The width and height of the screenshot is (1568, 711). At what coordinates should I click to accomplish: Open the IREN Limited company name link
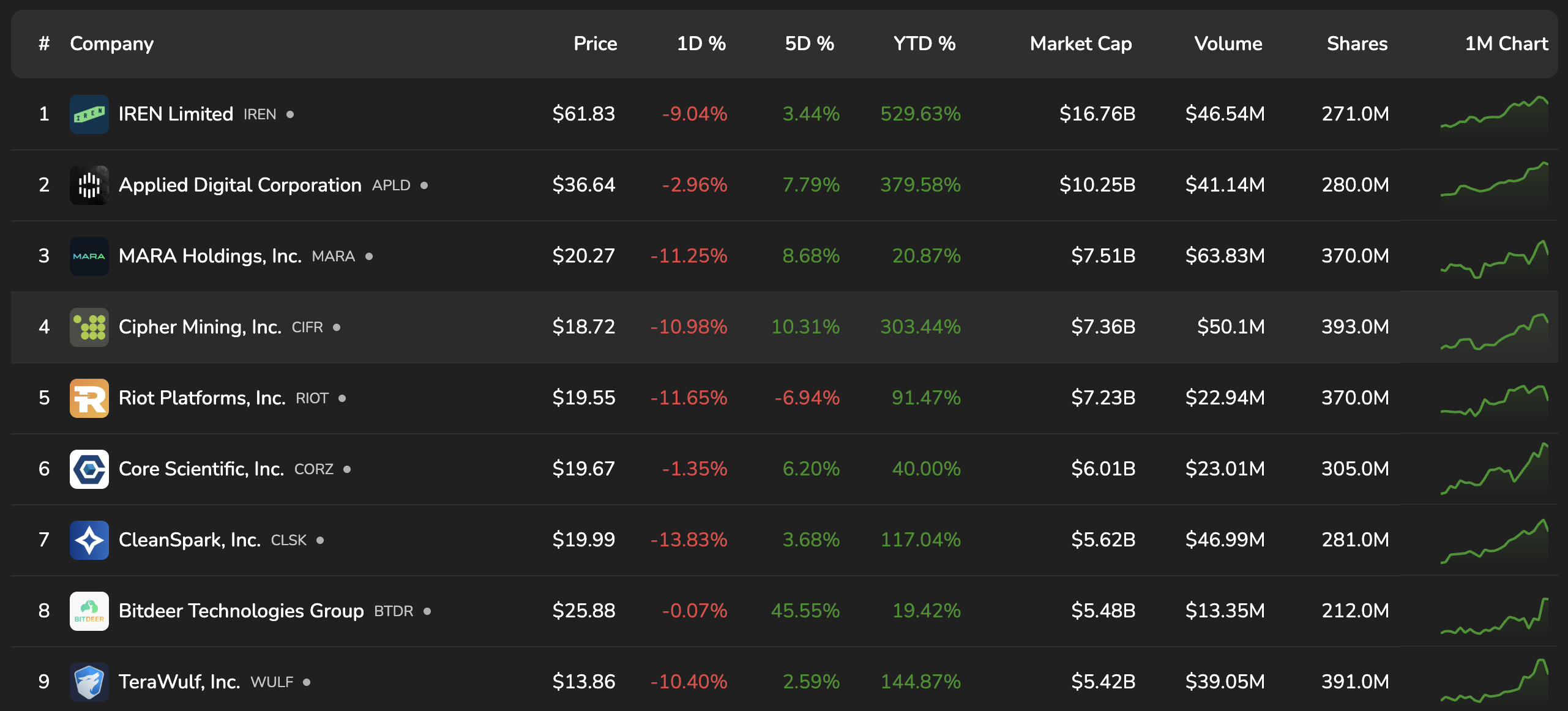pos(174,113)
